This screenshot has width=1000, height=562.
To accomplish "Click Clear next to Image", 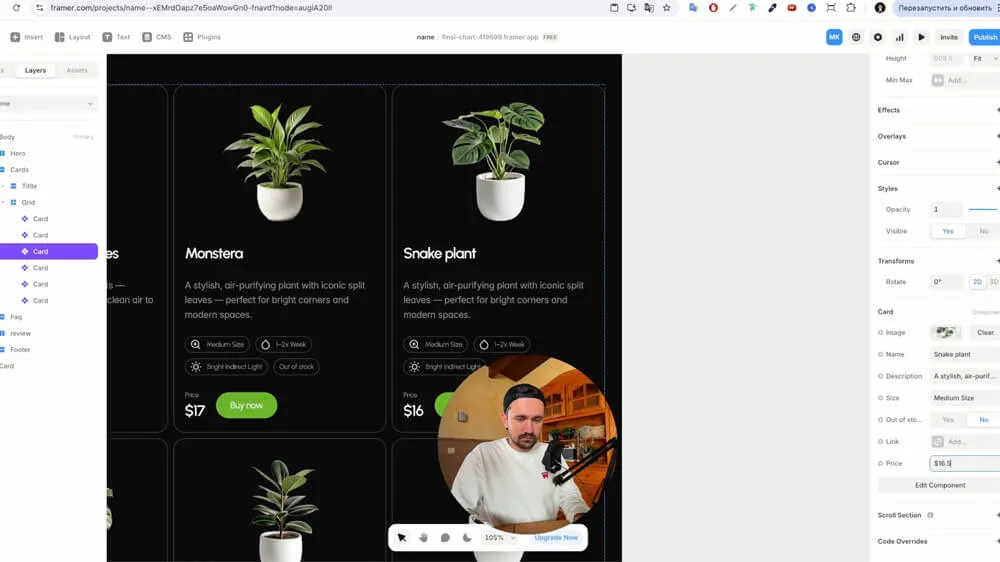I will point(985,332).
